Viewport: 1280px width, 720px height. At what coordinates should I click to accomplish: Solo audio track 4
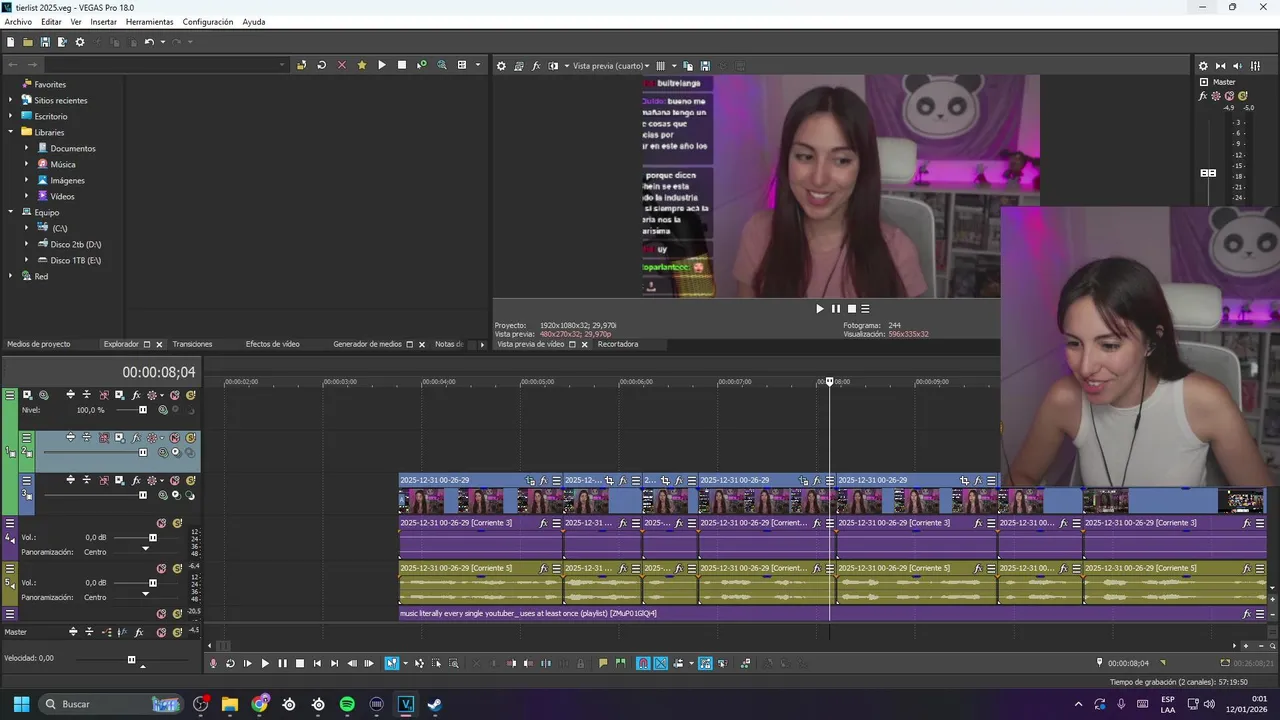tap(177, 523)
